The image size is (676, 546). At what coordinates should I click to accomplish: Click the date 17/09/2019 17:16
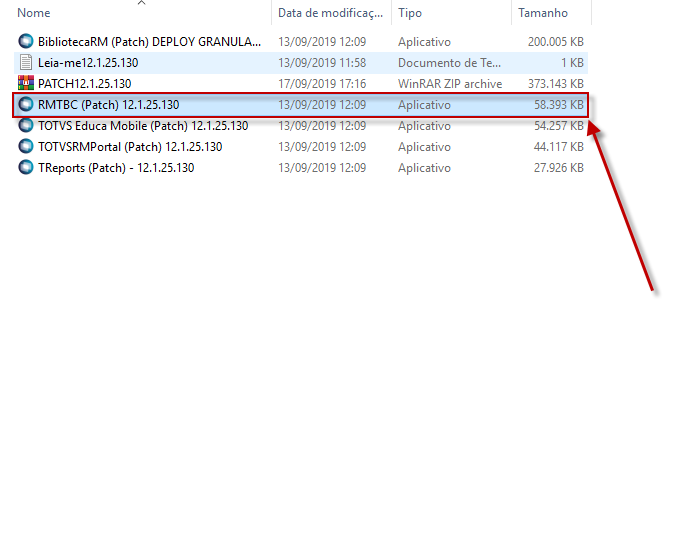[x=322, y=84]
